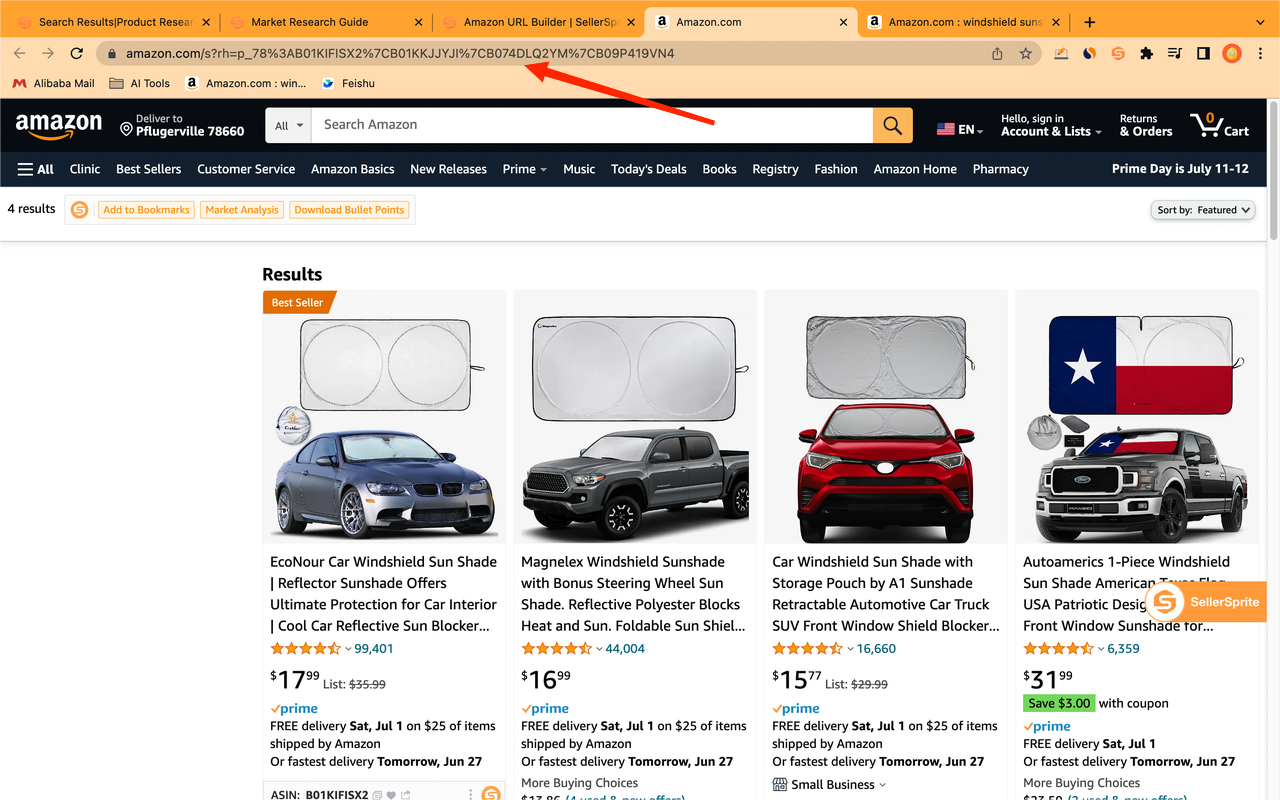Viewport: 1280px width, 800px height.
Task: Open the AI Tools bookmark folder
Action: point(140,83)
